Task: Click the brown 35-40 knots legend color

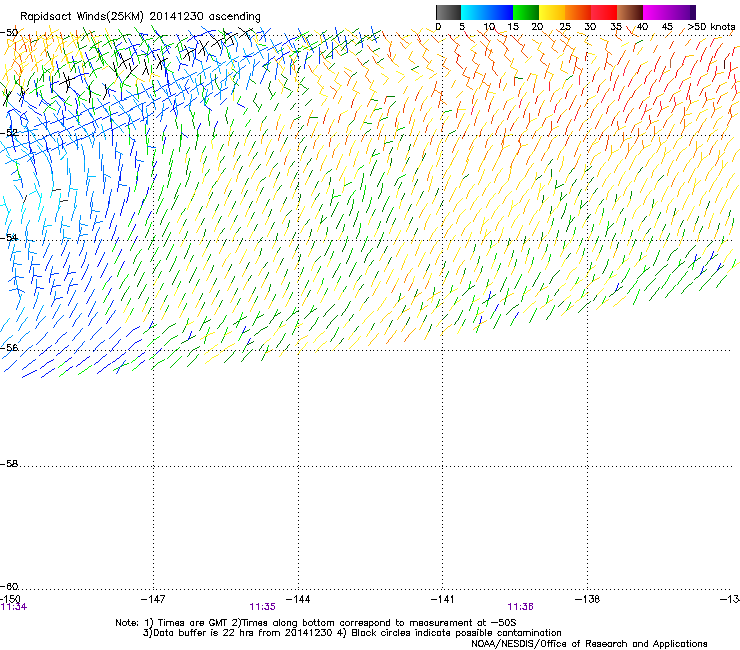Action: pyautogui.click(x=630, y=12)
